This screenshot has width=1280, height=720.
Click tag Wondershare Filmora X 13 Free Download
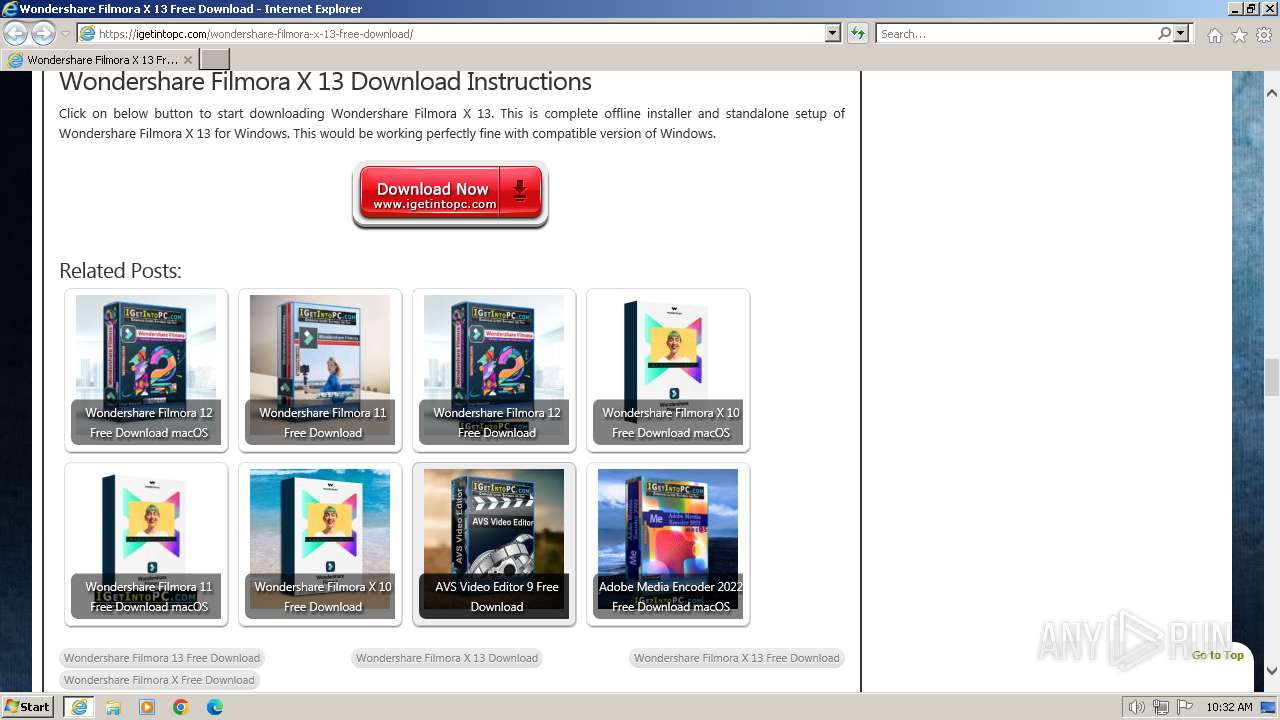pyautogui.click(x=737, y=658)
